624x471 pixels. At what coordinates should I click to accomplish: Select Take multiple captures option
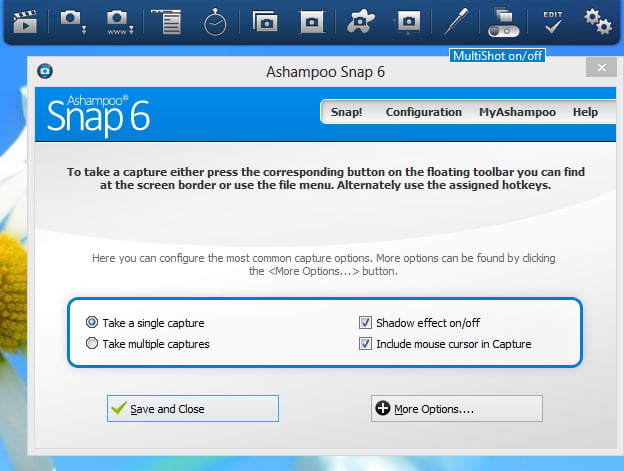(92, 343)
